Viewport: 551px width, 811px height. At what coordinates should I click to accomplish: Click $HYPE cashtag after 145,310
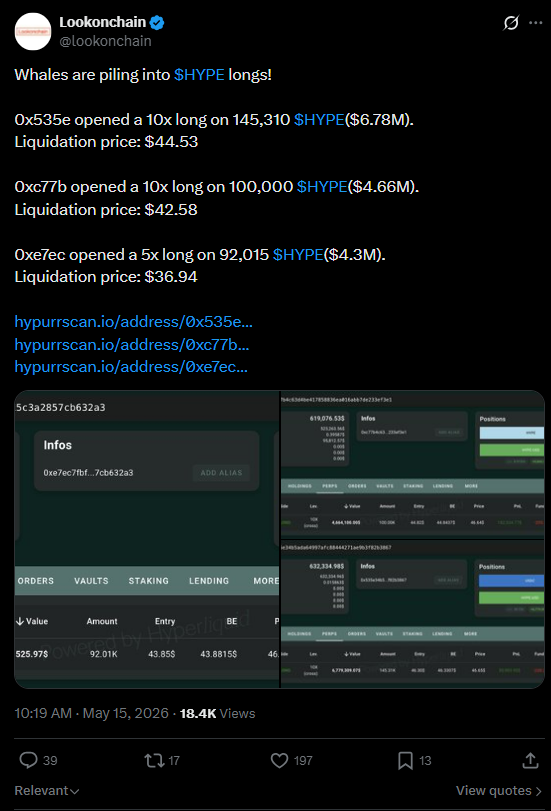[x=319, y=119]
